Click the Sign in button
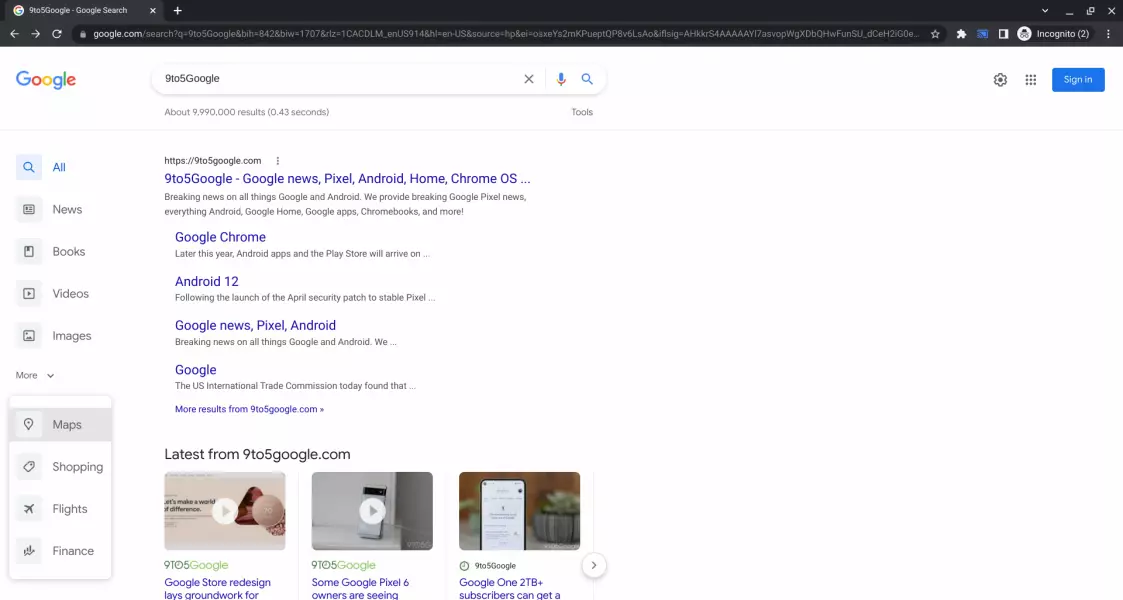Screen dimensions: 1123x600 (1077, 80)
